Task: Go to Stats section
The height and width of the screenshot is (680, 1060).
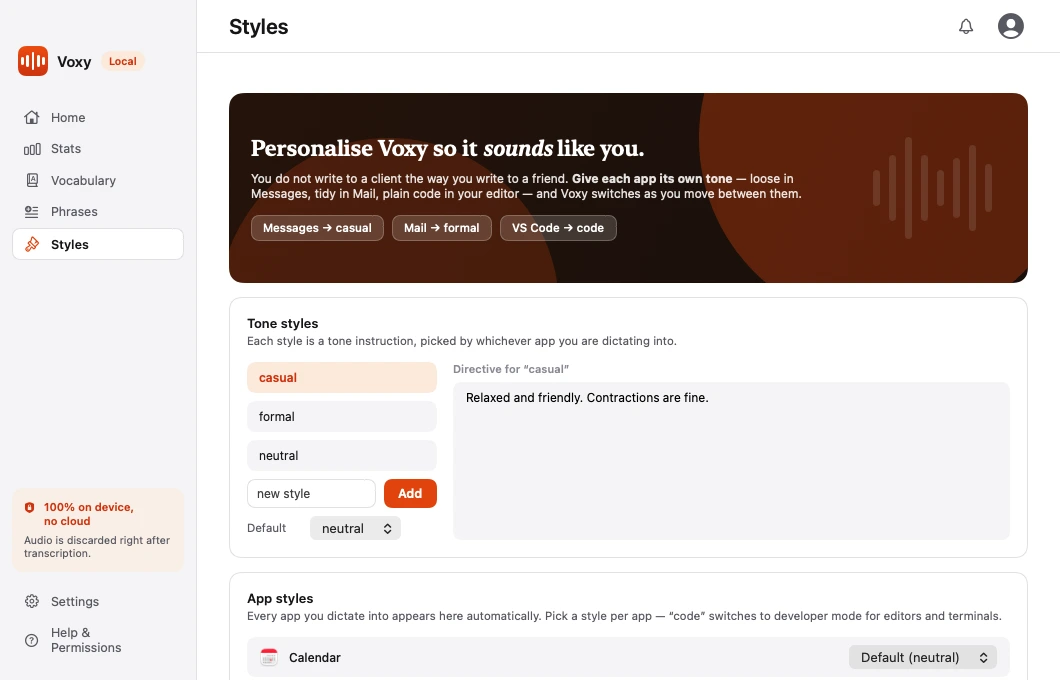Action: pos(98,149)
